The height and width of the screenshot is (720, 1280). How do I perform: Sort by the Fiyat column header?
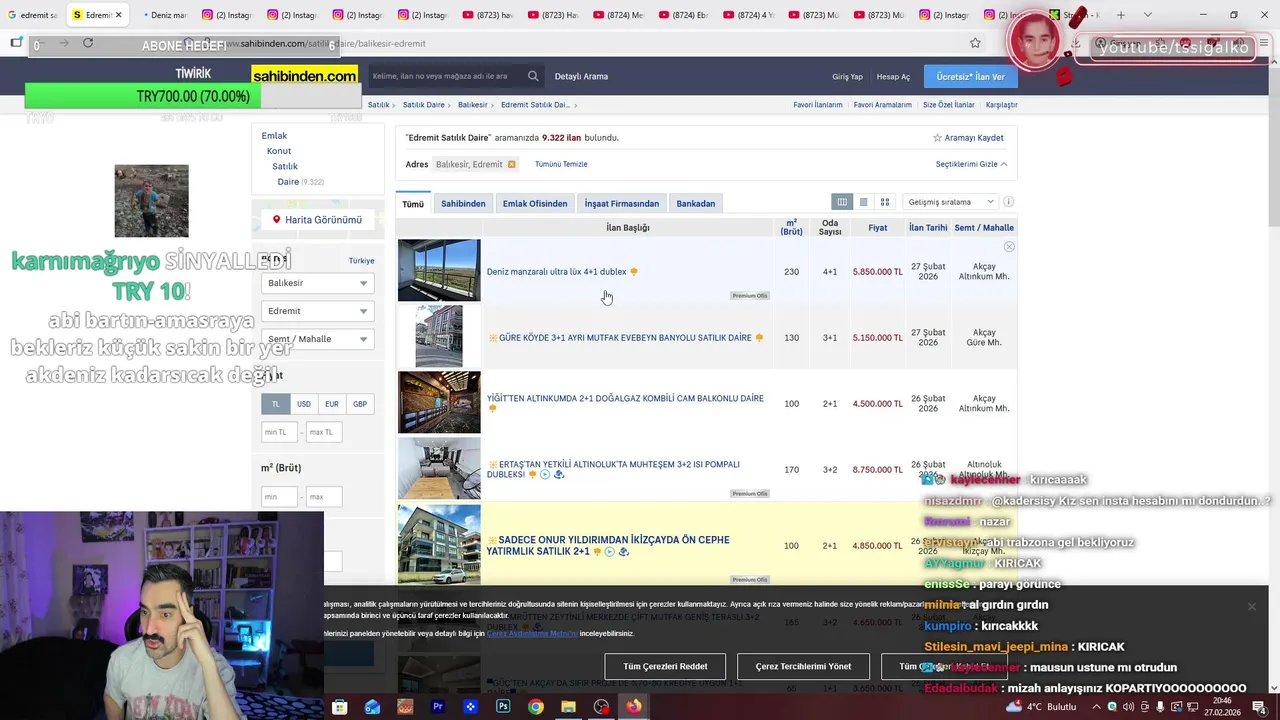pyautogui.click(x=877, y=228)
